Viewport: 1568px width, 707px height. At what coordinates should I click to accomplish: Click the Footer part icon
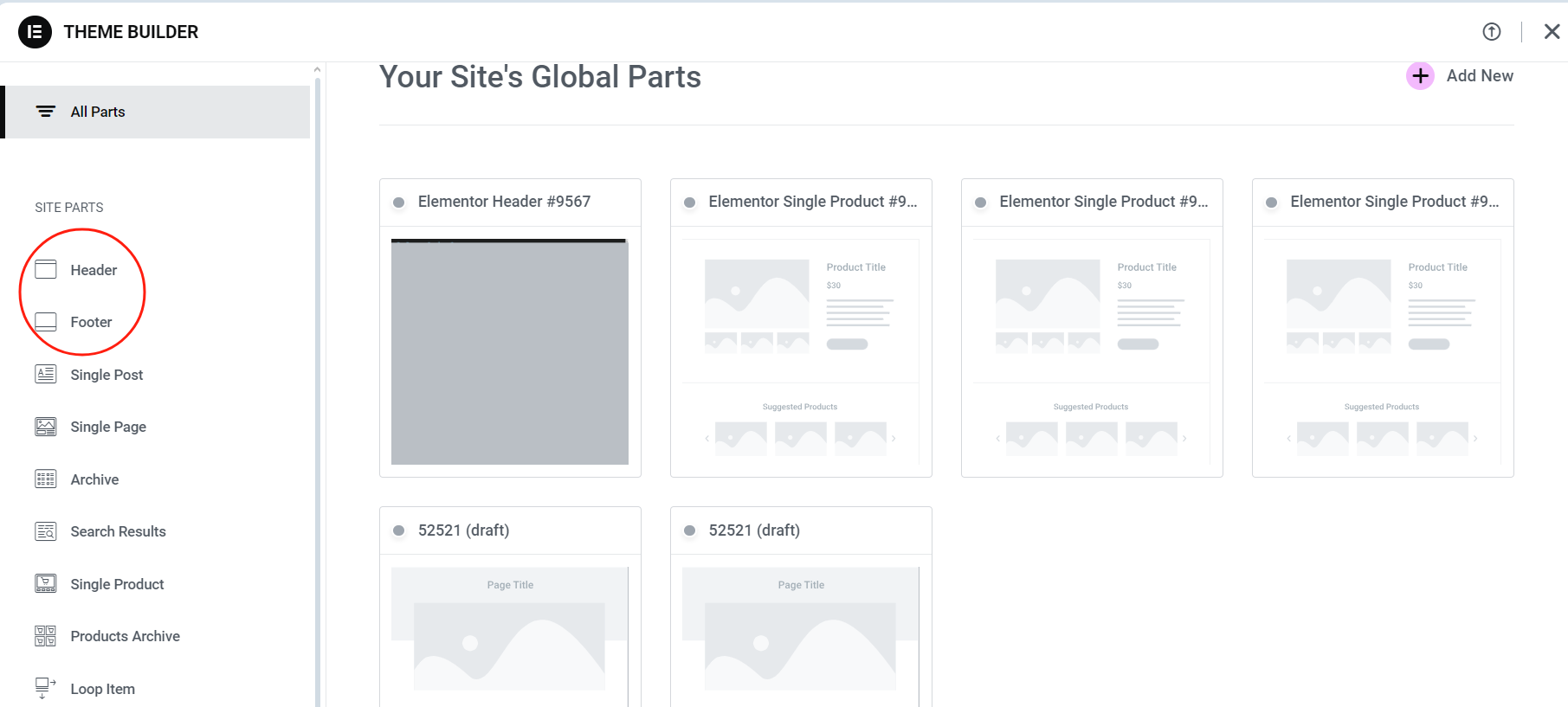click(x=46, y=322)
